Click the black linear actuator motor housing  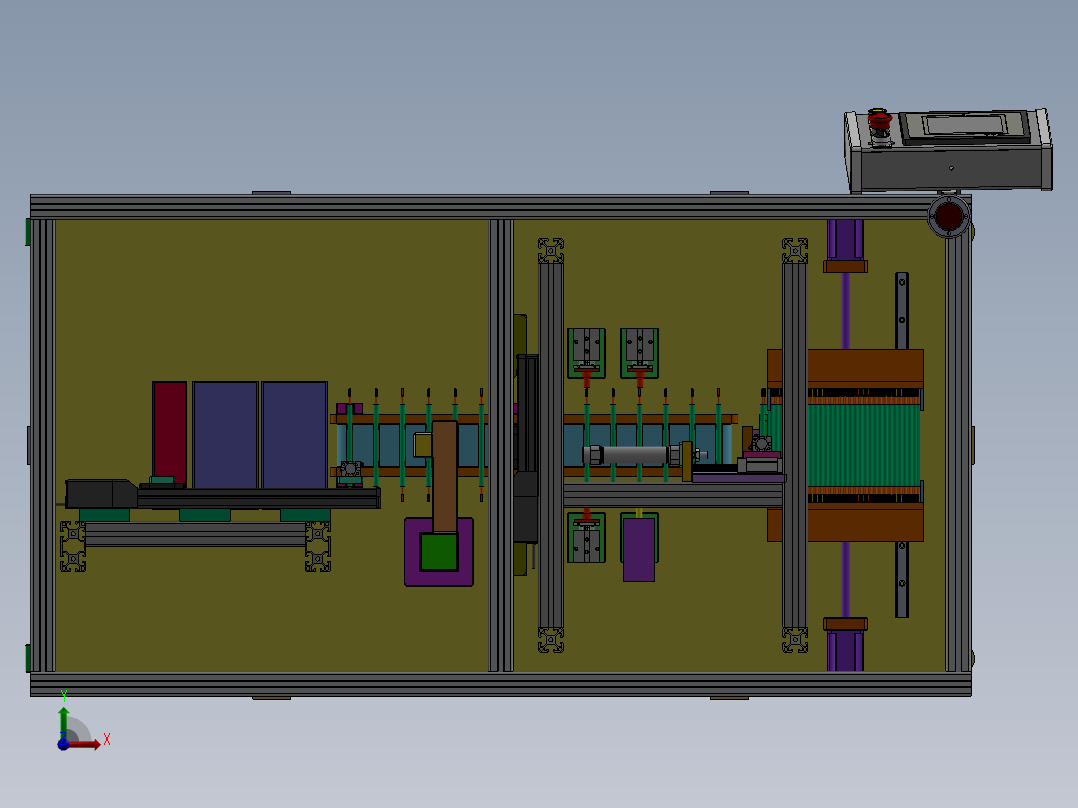[100, 493]
